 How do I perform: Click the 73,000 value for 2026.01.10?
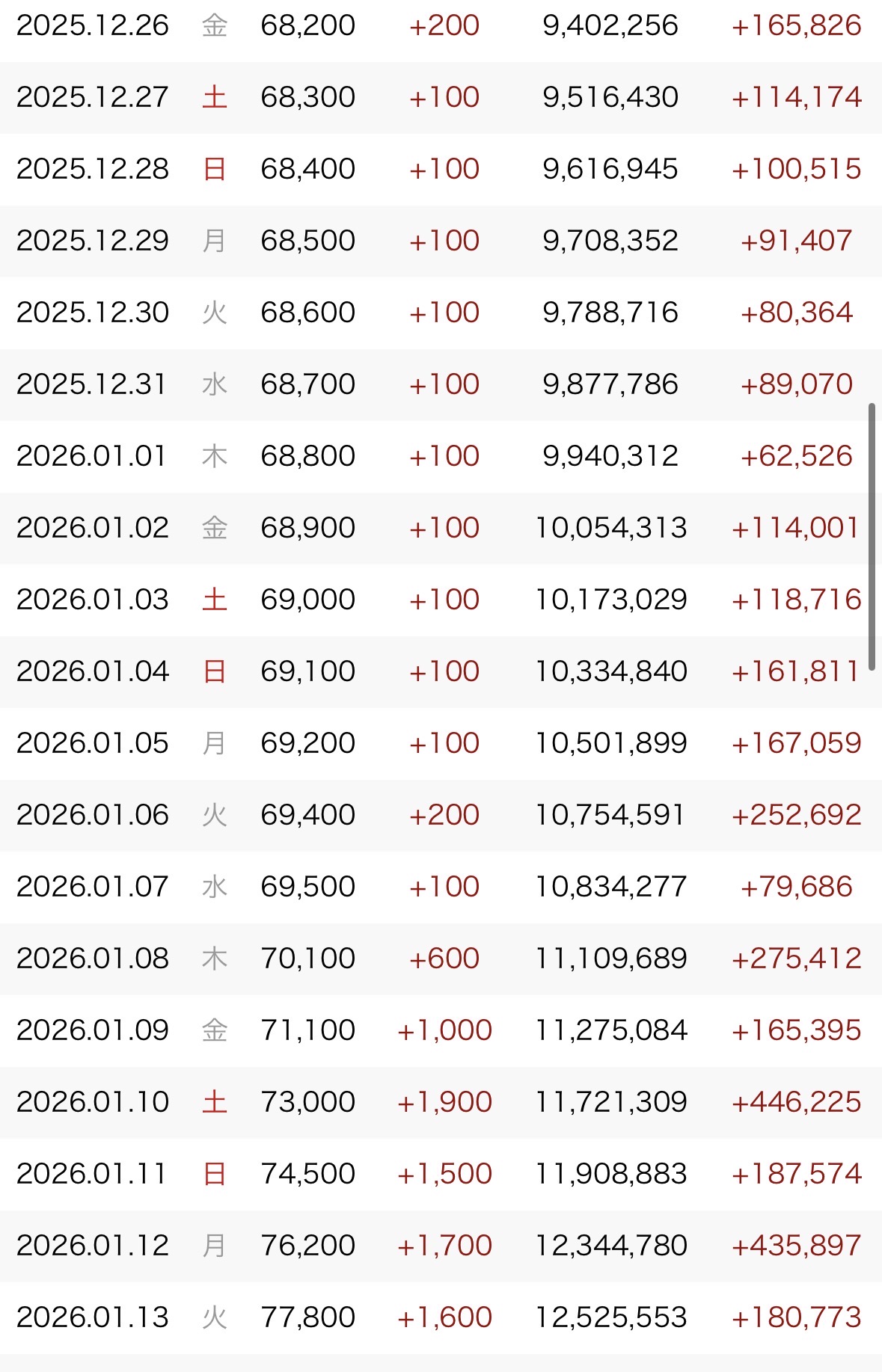(x=307, y=1102)
